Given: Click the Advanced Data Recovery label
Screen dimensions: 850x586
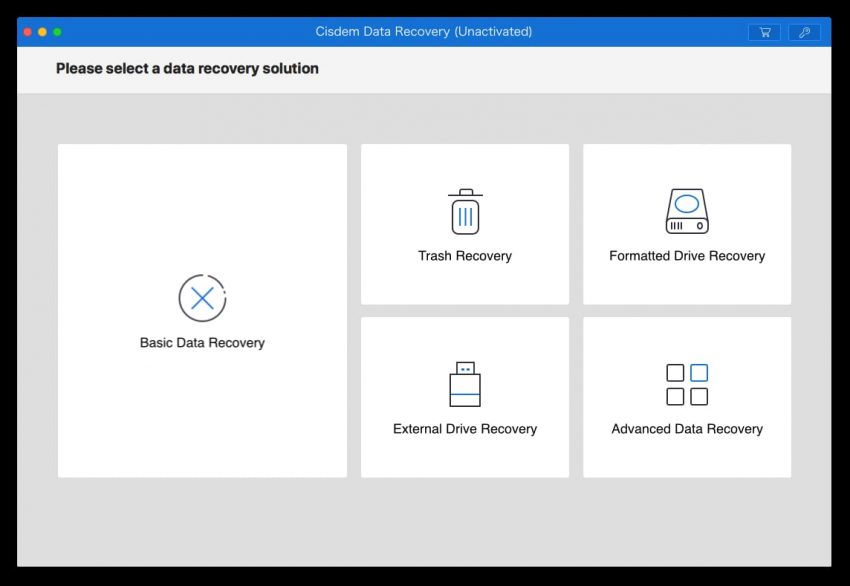Looking at the screenshot, I should pyautogui.click(x=687, y=429).
